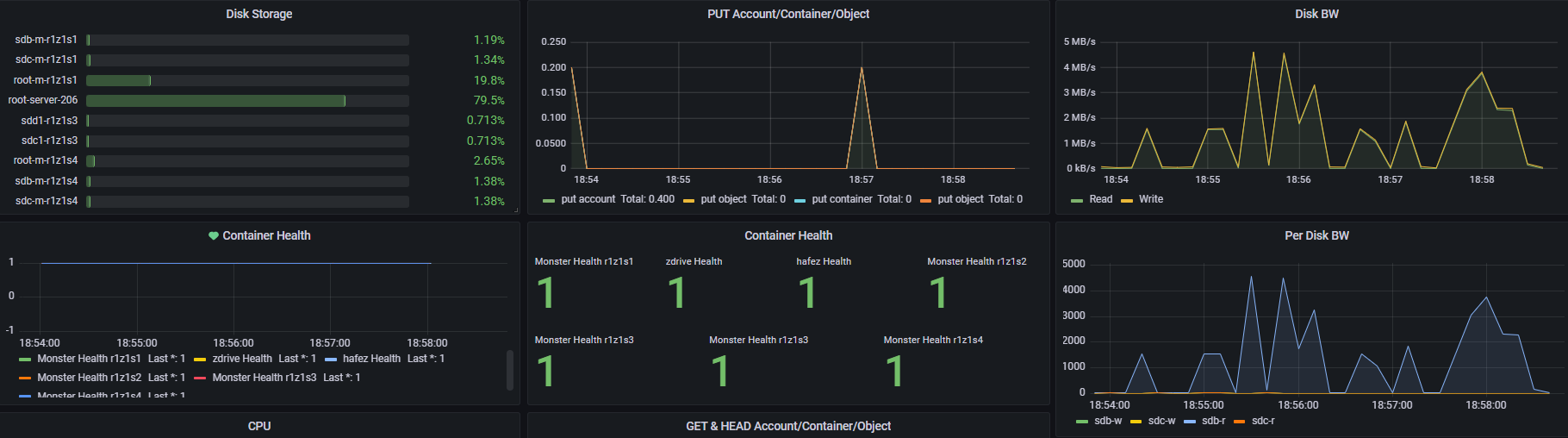Toggle the Write series label in the legend
1568x438 pixels.
[x=1150, y=199]
